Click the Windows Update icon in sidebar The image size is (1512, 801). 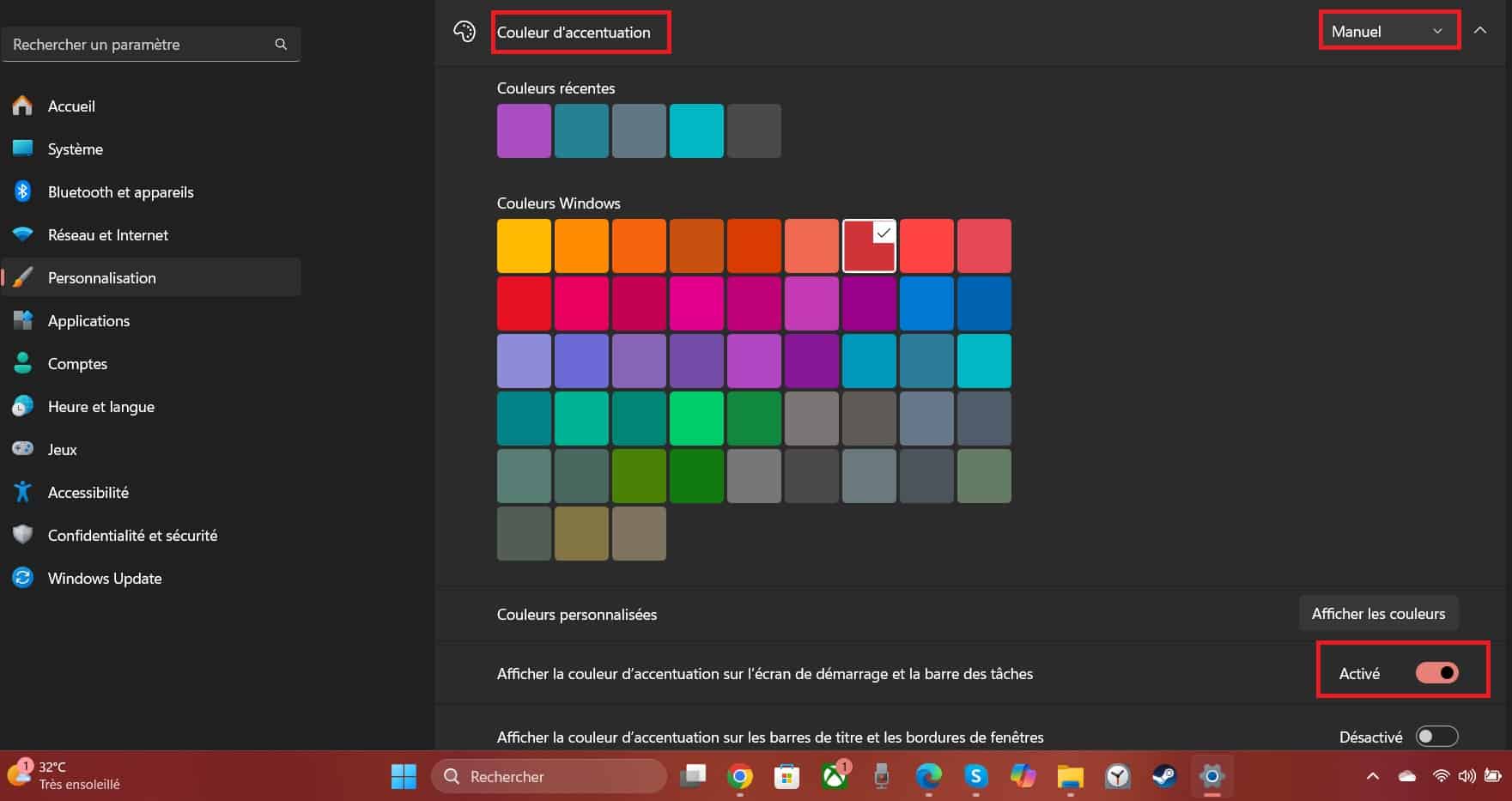pos(22,578)
